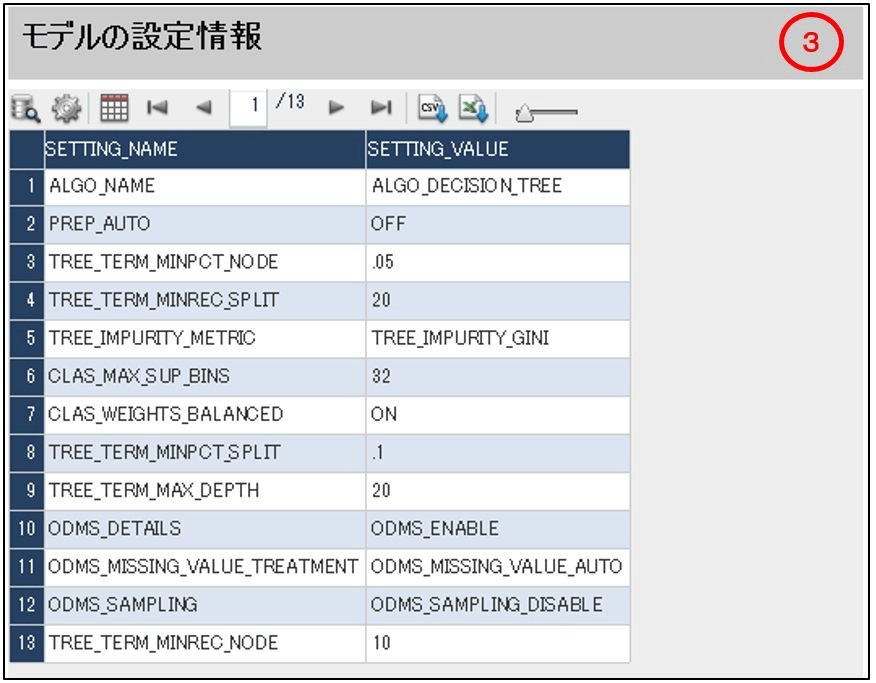
Task: Jump to the last page of records
Action: point(381,108)
